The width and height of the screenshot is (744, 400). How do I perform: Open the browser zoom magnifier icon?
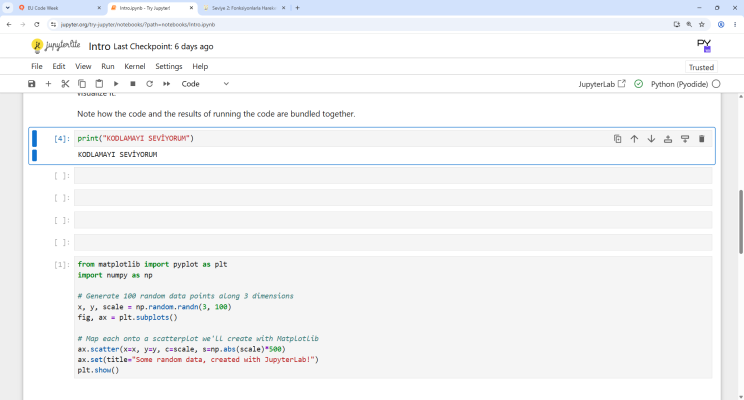pos(689,25)
